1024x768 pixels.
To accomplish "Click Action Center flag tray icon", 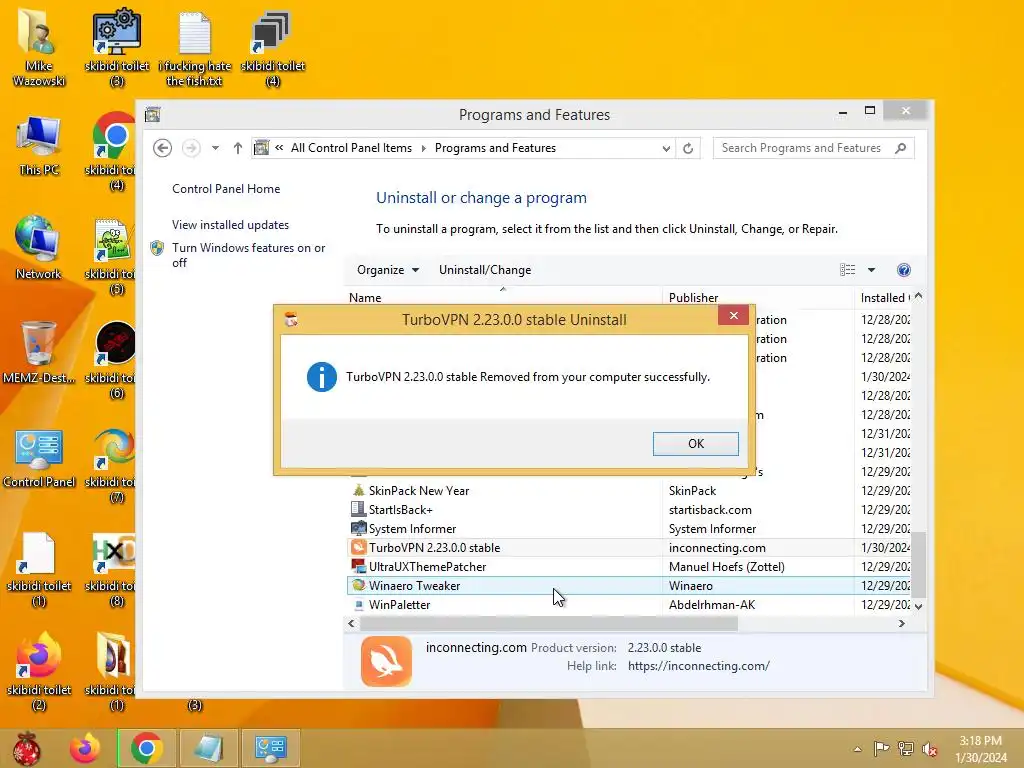I will pos(881,748).
